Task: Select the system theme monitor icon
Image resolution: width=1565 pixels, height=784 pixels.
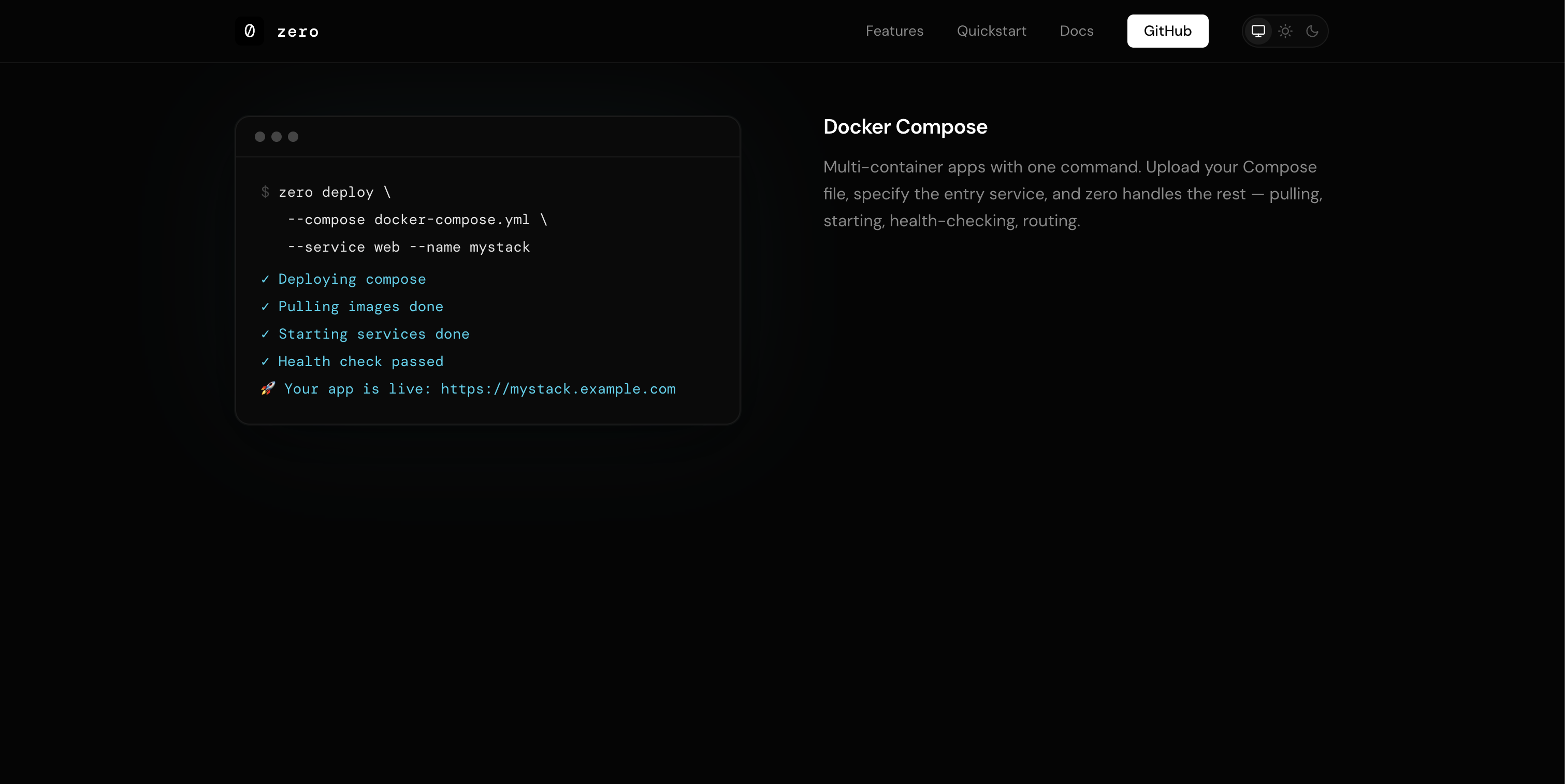Action: tap(1257, 31)
